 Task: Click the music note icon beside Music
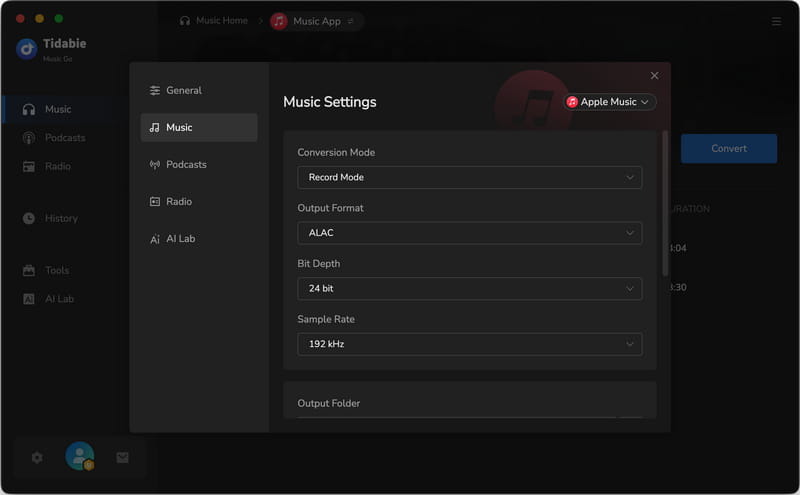click(155, 128)
